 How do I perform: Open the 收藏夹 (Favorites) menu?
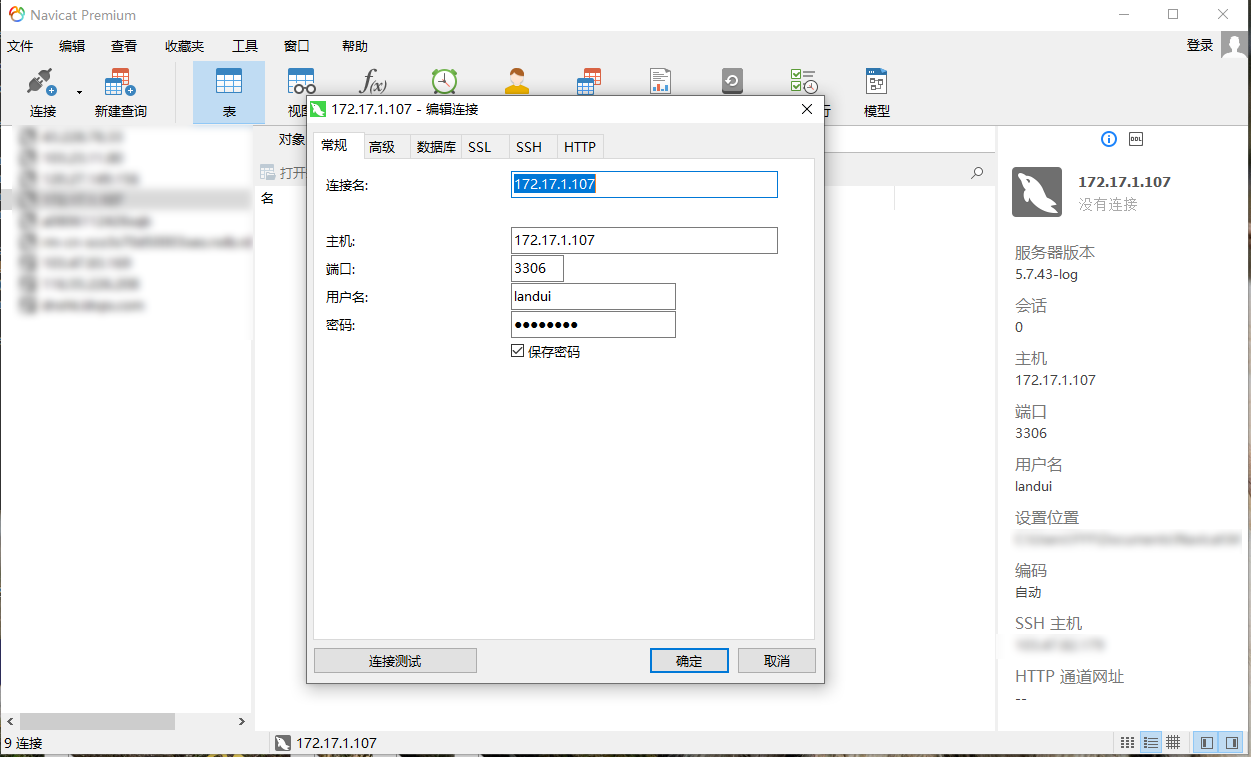coord(184,46)
